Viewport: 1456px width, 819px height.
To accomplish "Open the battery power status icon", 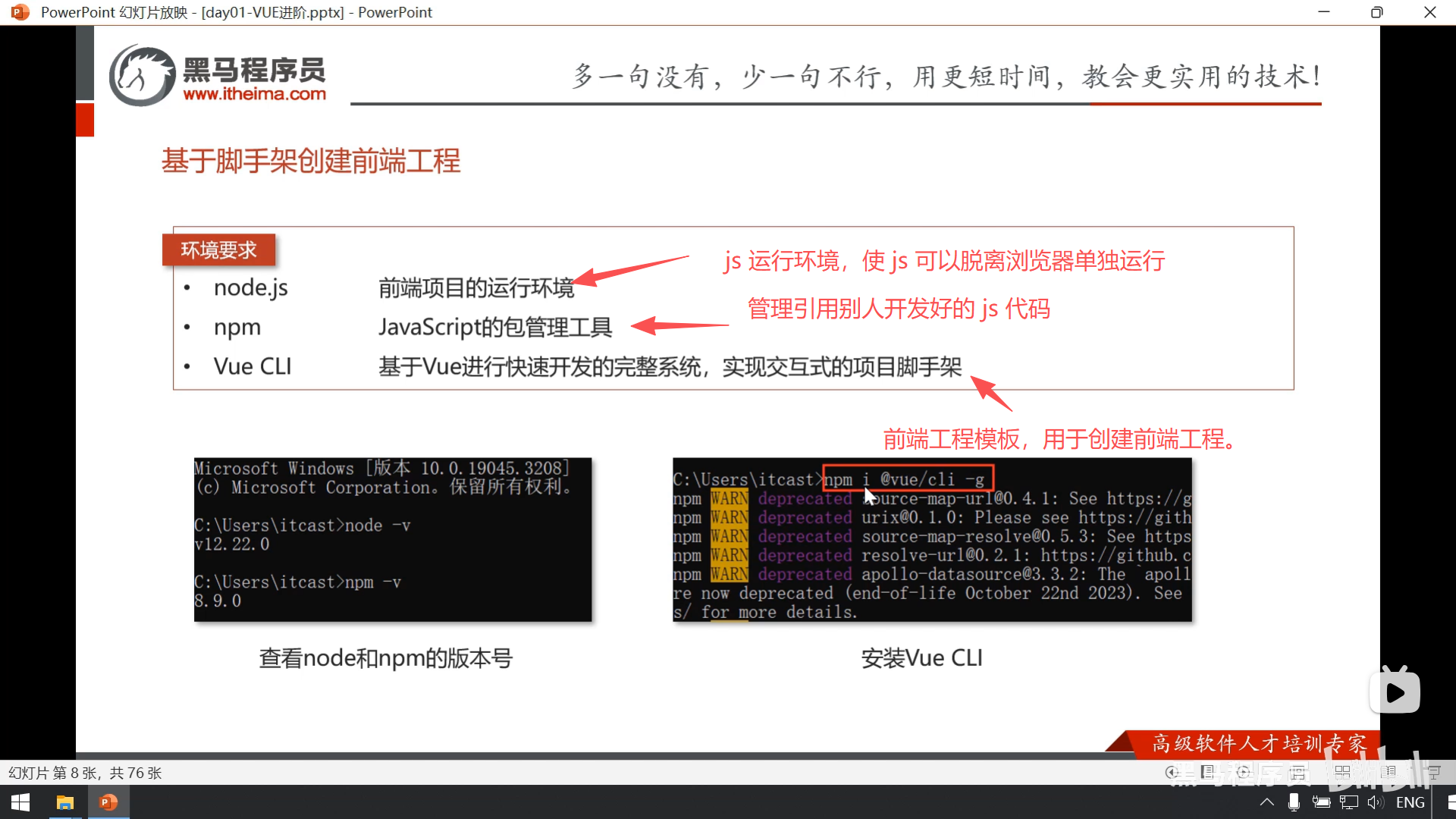I will click(x=1321, y=802).
